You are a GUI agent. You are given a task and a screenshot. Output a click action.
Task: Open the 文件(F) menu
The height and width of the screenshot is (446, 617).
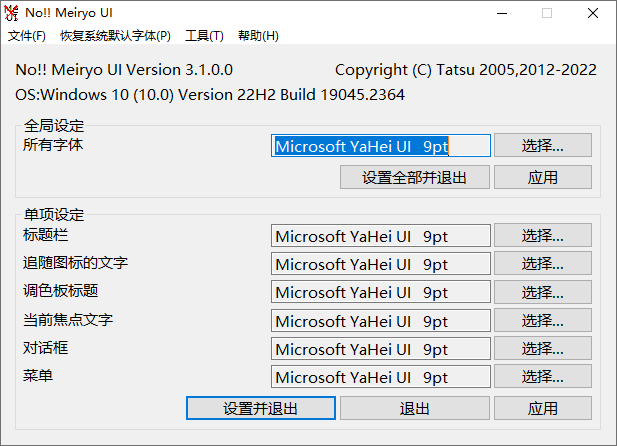click(x=27, y=36)
